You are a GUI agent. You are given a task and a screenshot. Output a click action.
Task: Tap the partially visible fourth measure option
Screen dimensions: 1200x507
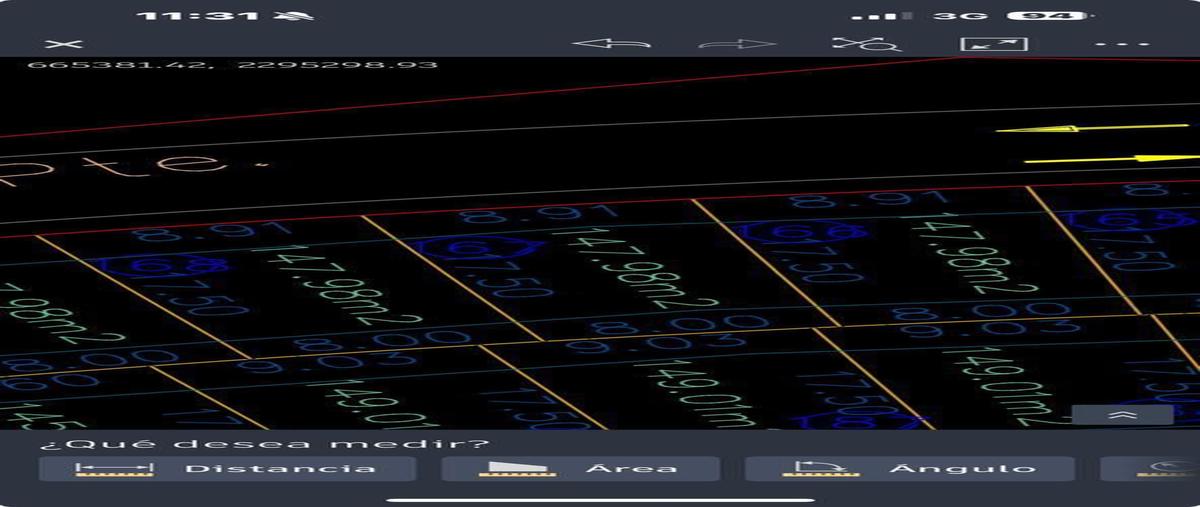pos(1150,469)
